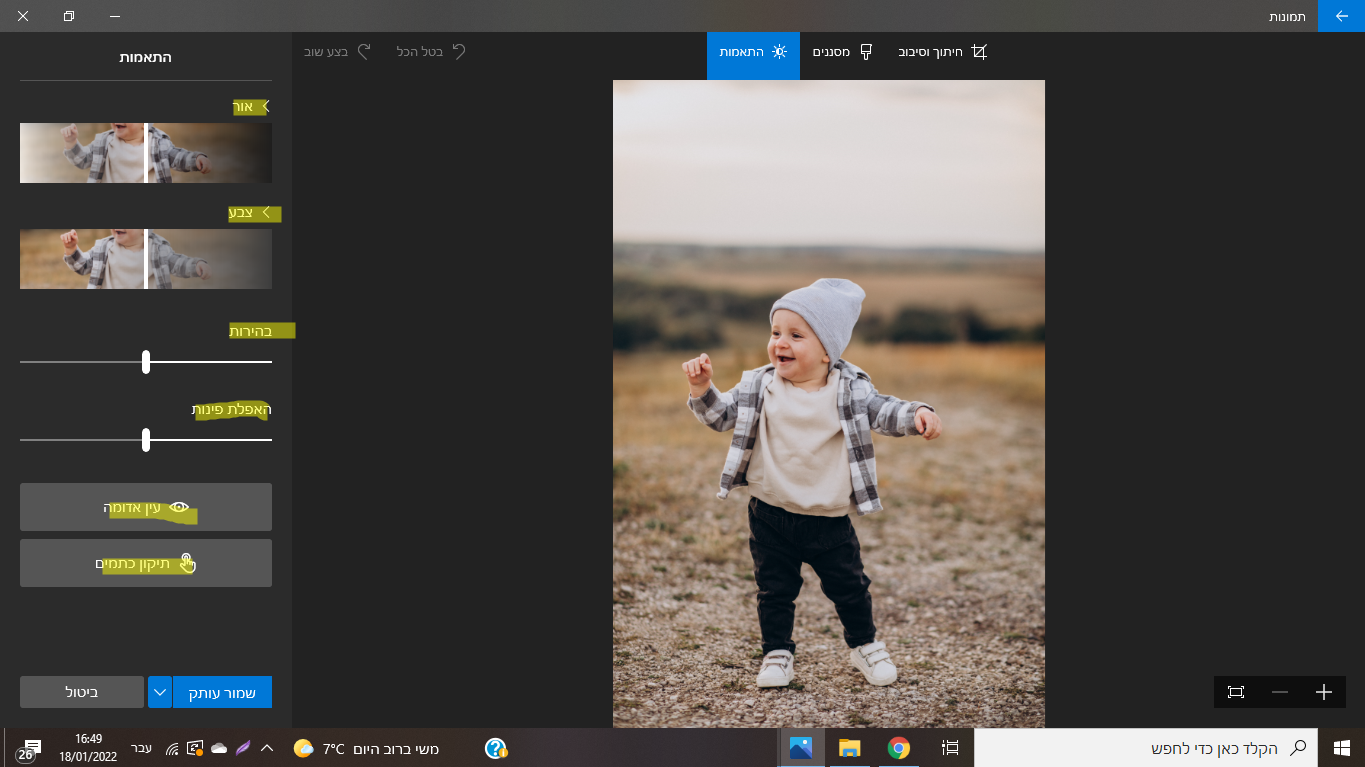Click בטל הכל to undo all changes
The height and width of the screenshot is (767, 1365).
click(x=432, y=51)
